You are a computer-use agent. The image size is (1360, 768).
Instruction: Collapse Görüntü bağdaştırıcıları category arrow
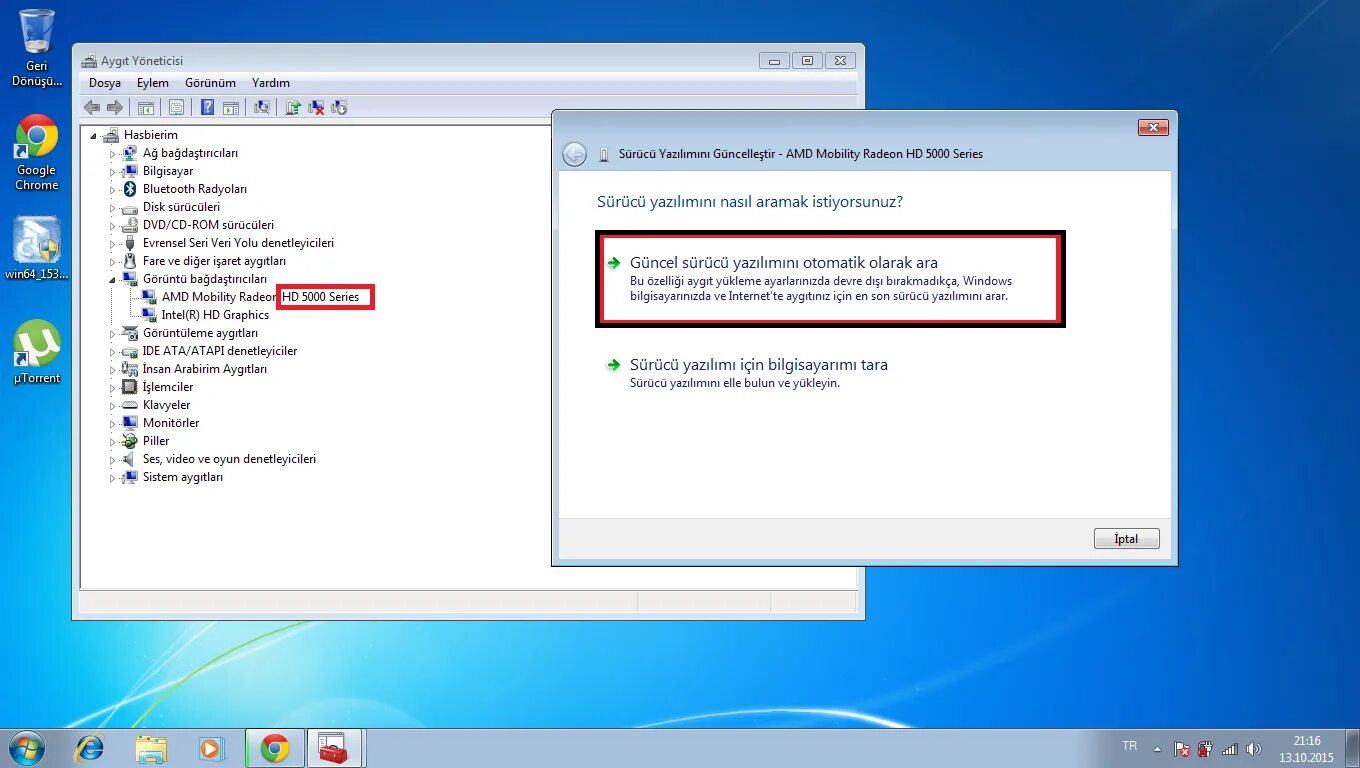click(113, 280)
